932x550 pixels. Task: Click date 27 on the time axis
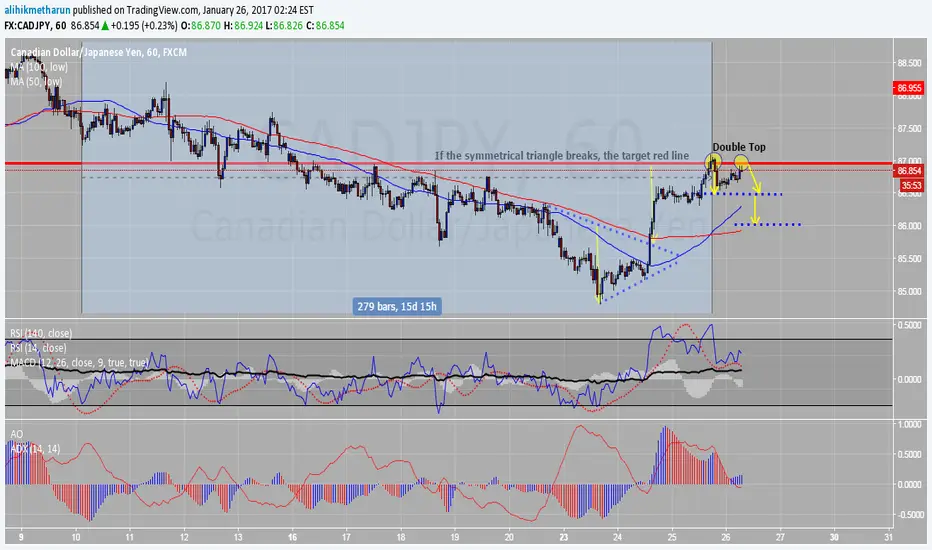[780, 537]
